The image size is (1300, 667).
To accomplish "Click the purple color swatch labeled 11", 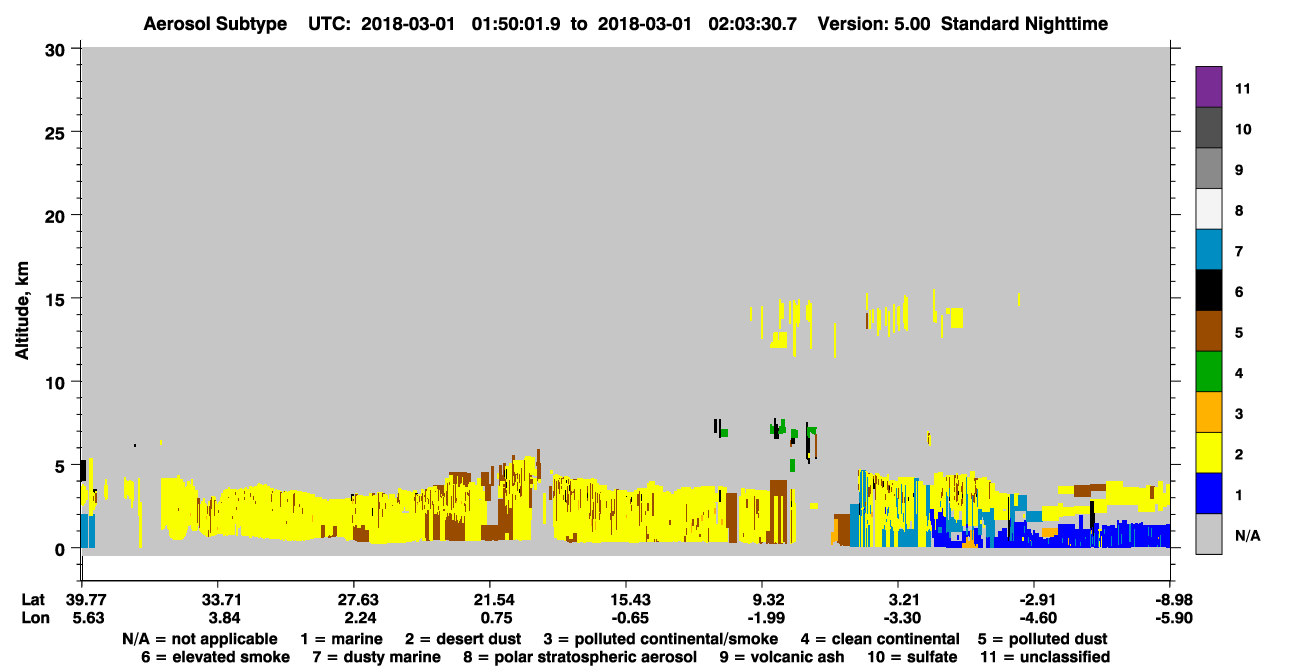I will click(1209, 86).
